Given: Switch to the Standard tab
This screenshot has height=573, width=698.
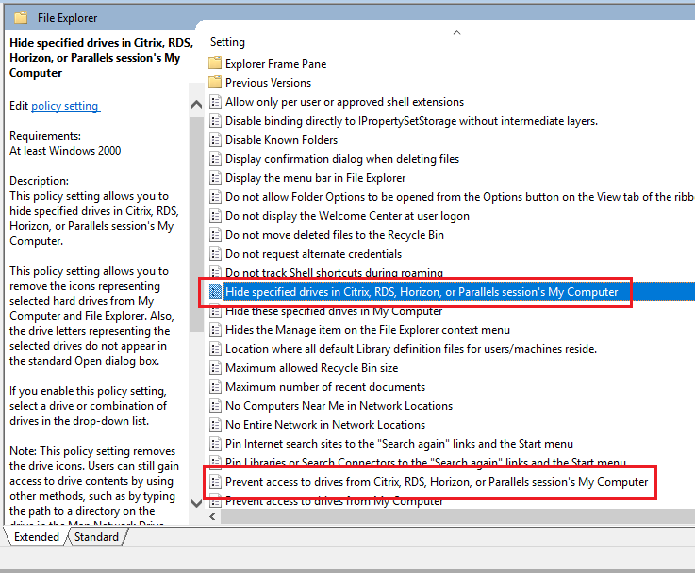Looking at the screenshot, I should (97, 537).
